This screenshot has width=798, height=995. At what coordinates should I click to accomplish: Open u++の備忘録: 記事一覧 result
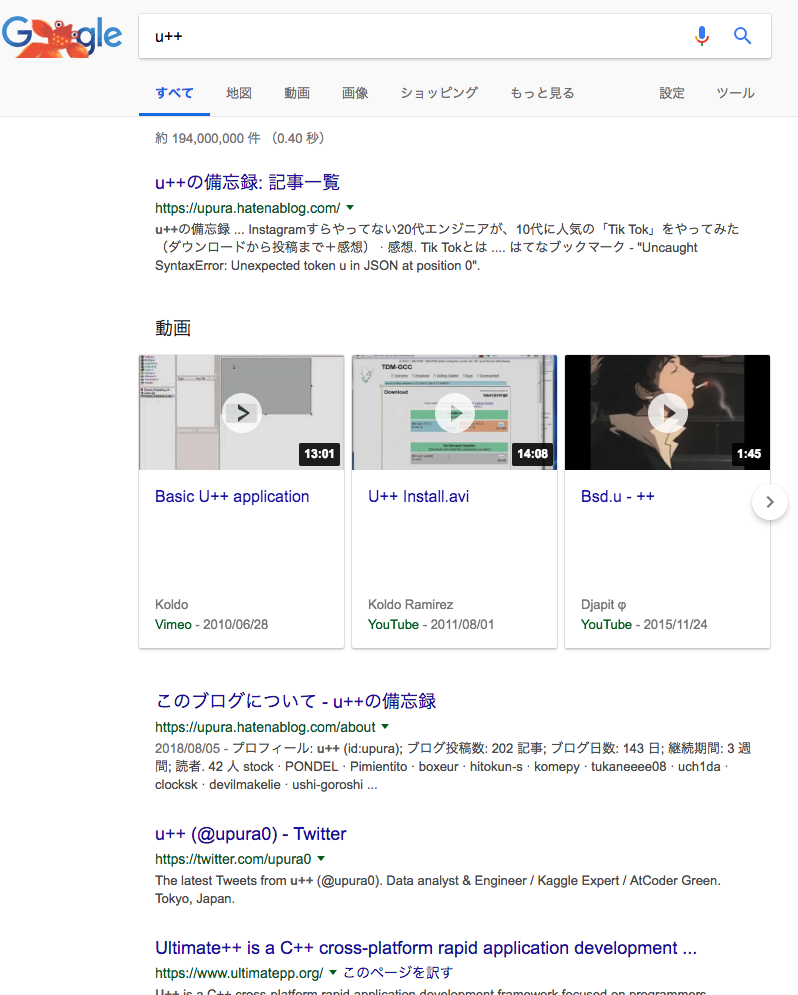[247, 182]
